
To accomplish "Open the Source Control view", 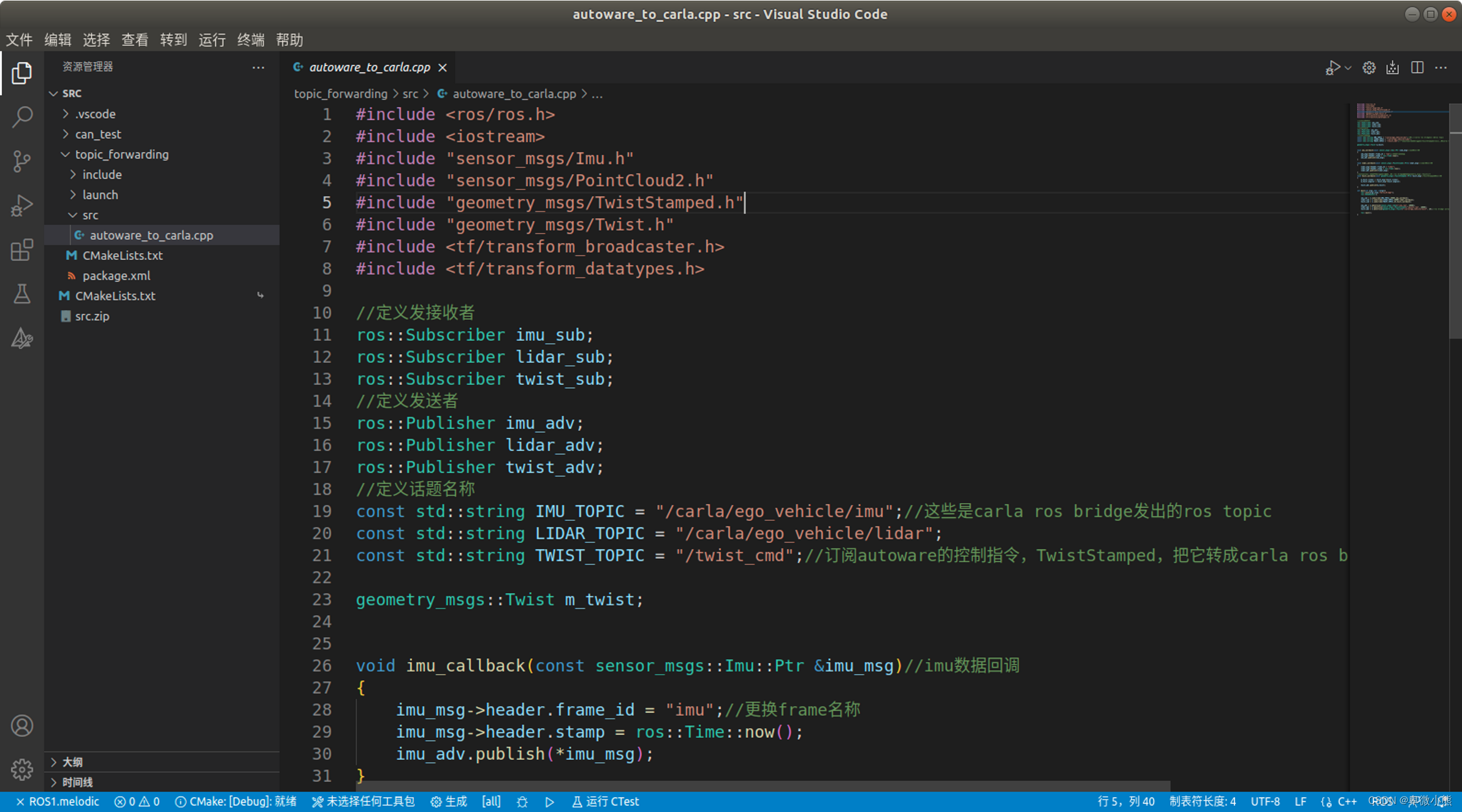I will coord(22,161).
